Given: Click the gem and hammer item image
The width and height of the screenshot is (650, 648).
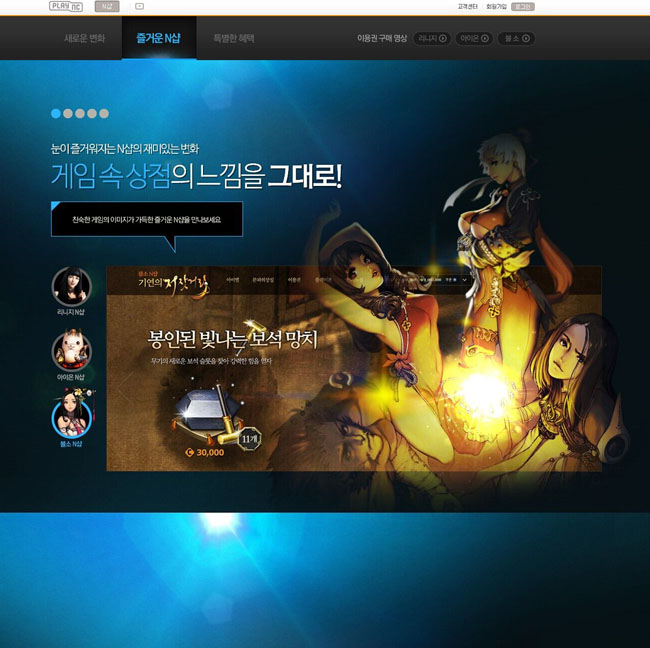Looking at the screenshot, I should pos(206,414).
